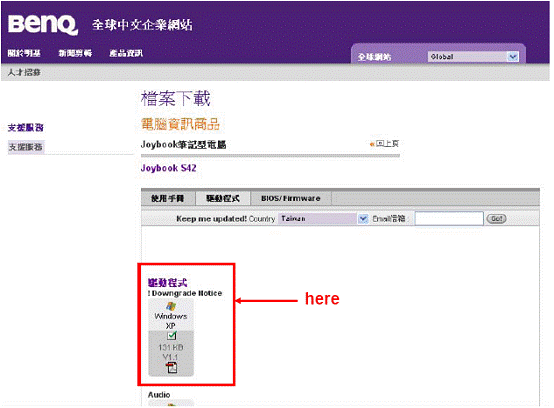This screenshot has width=554, height=408.
Task: Click the V1.1 version text
Action: pyautogui.click(x=171, y=357)
